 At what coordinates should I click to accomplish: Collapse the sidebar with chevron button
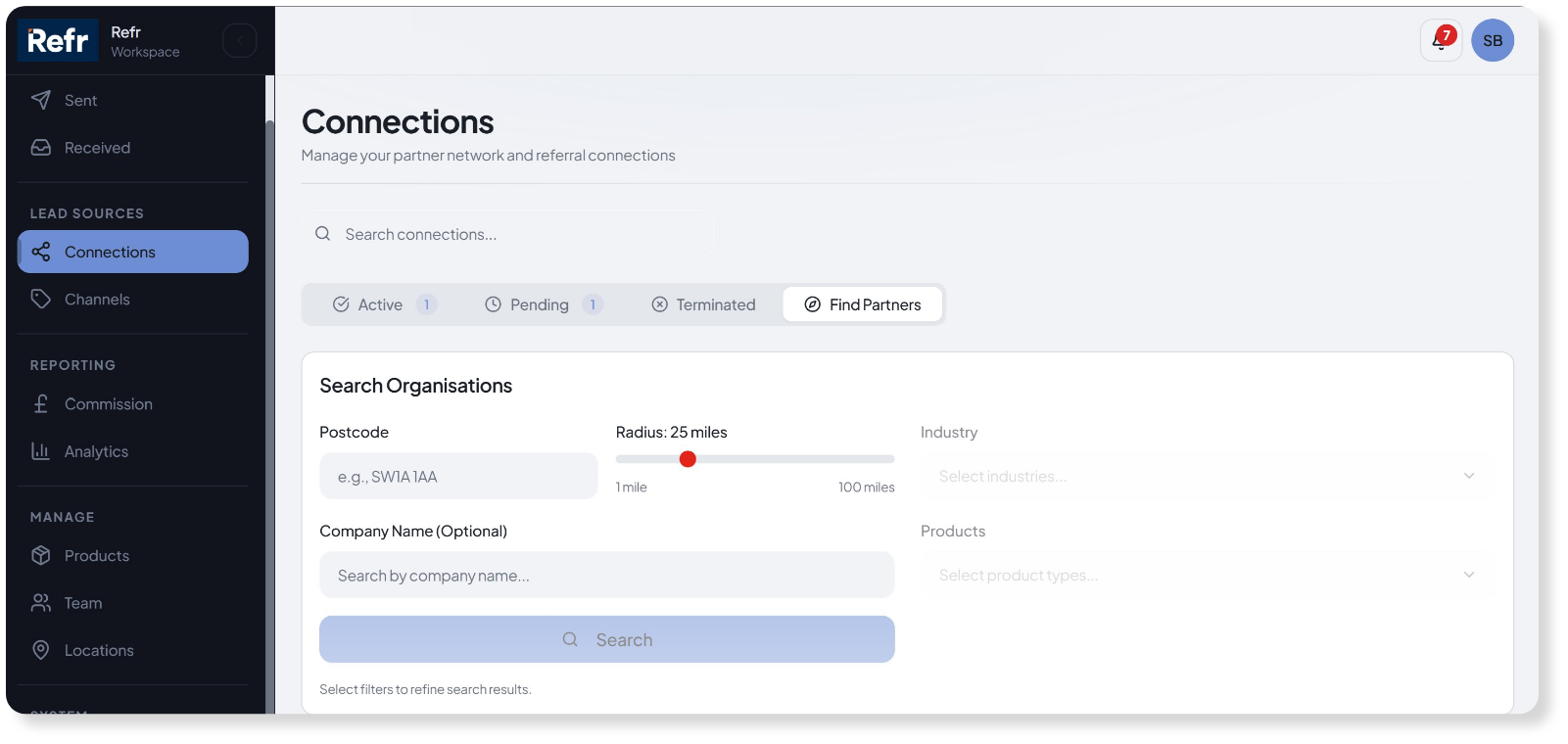click(240, 40)
